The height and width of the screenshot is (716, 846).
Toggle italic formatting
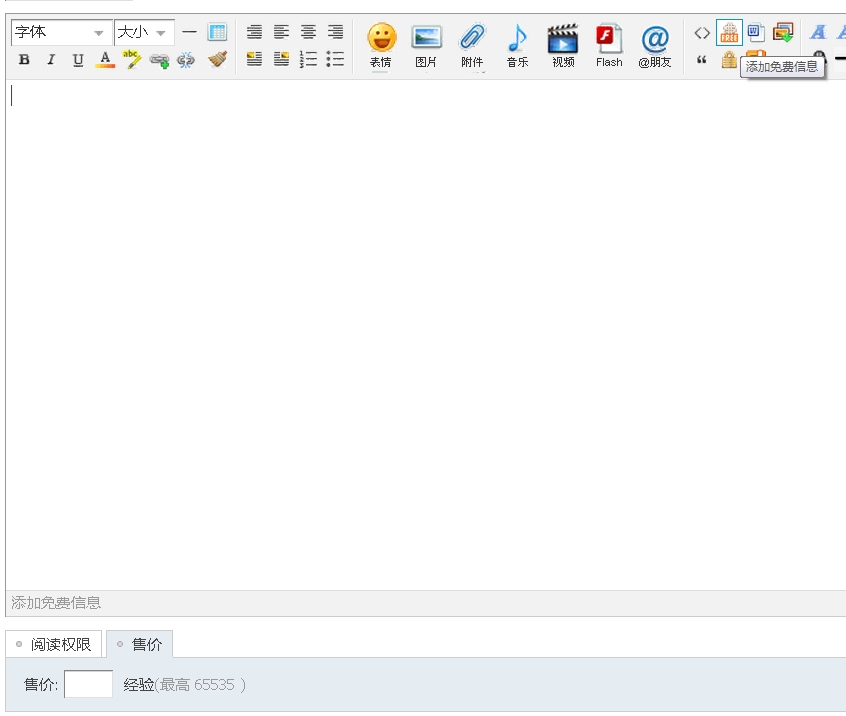[x=51, y=59]
